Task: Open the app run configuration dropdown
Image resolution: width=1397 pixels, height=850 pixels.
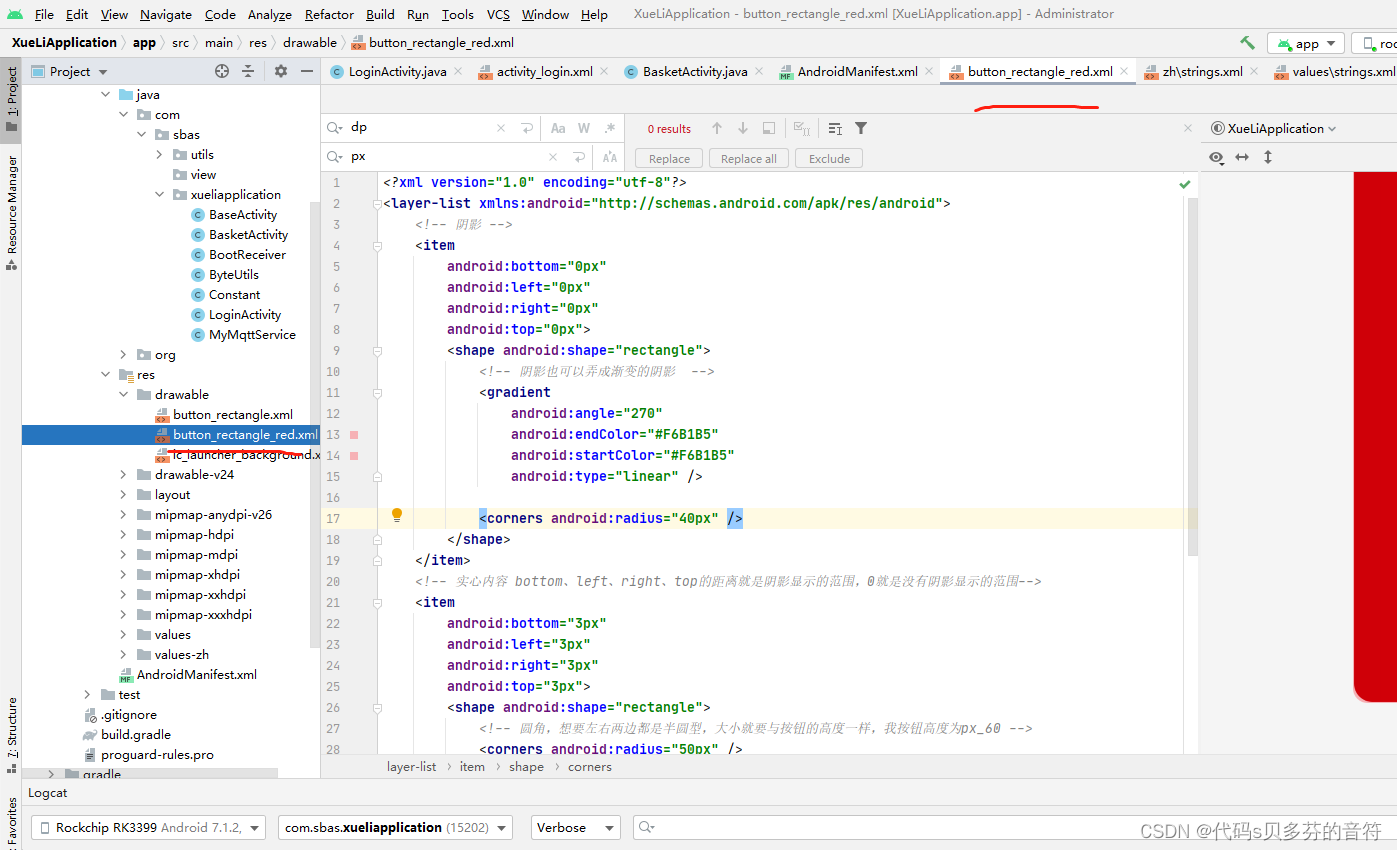Action: (1305, 43)
